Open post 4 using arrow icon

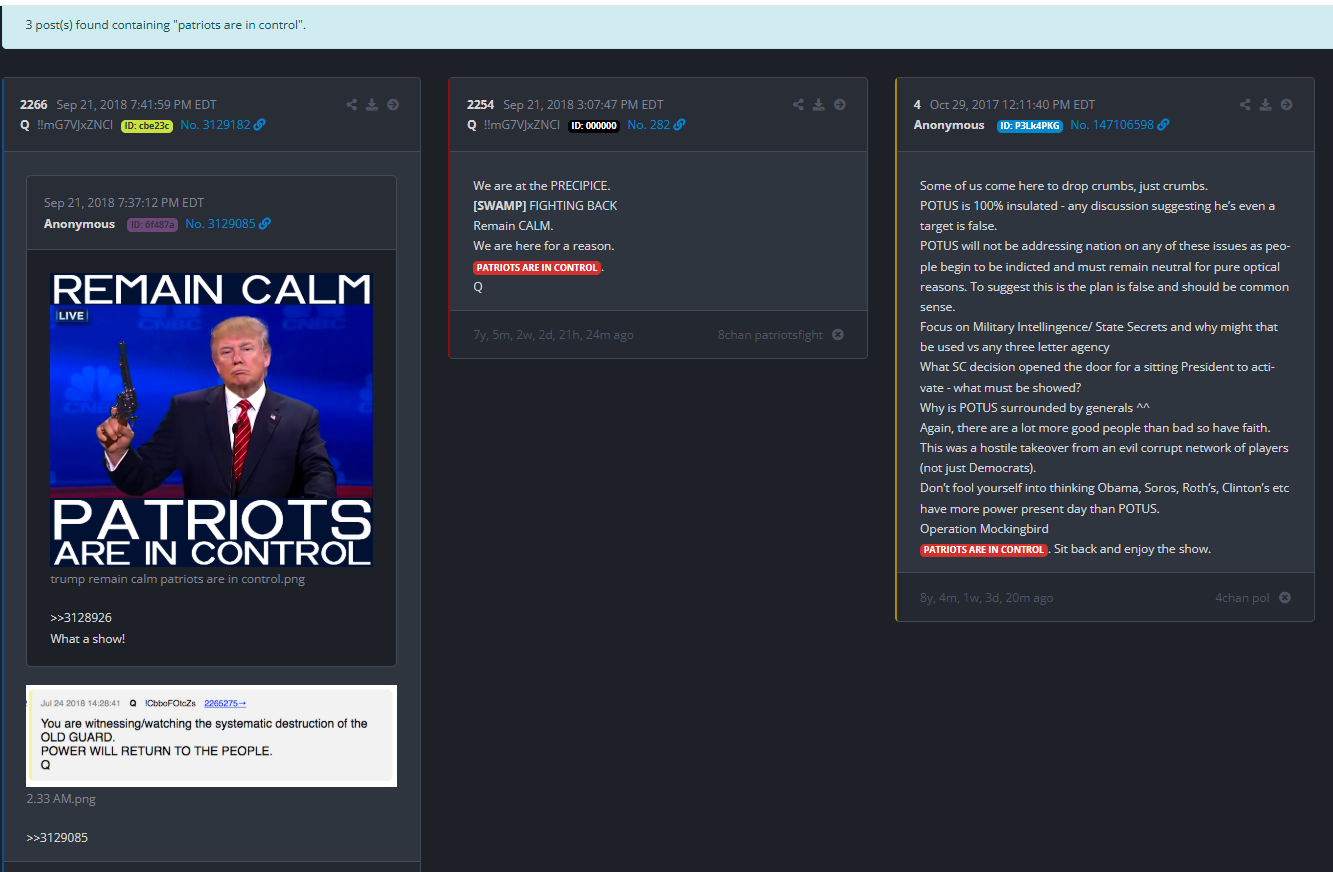coord(1286,105)
